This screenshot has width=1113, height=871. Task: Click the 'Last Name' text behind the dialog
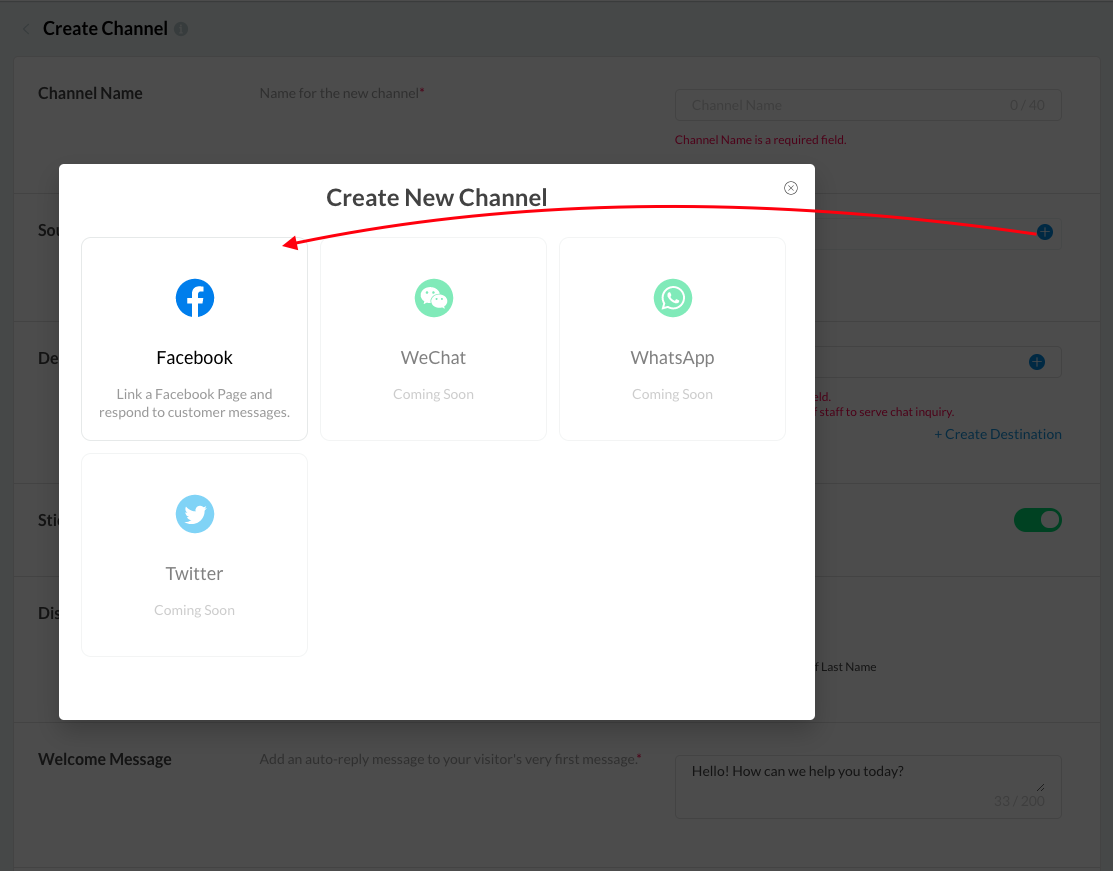(x=848, y=667)
